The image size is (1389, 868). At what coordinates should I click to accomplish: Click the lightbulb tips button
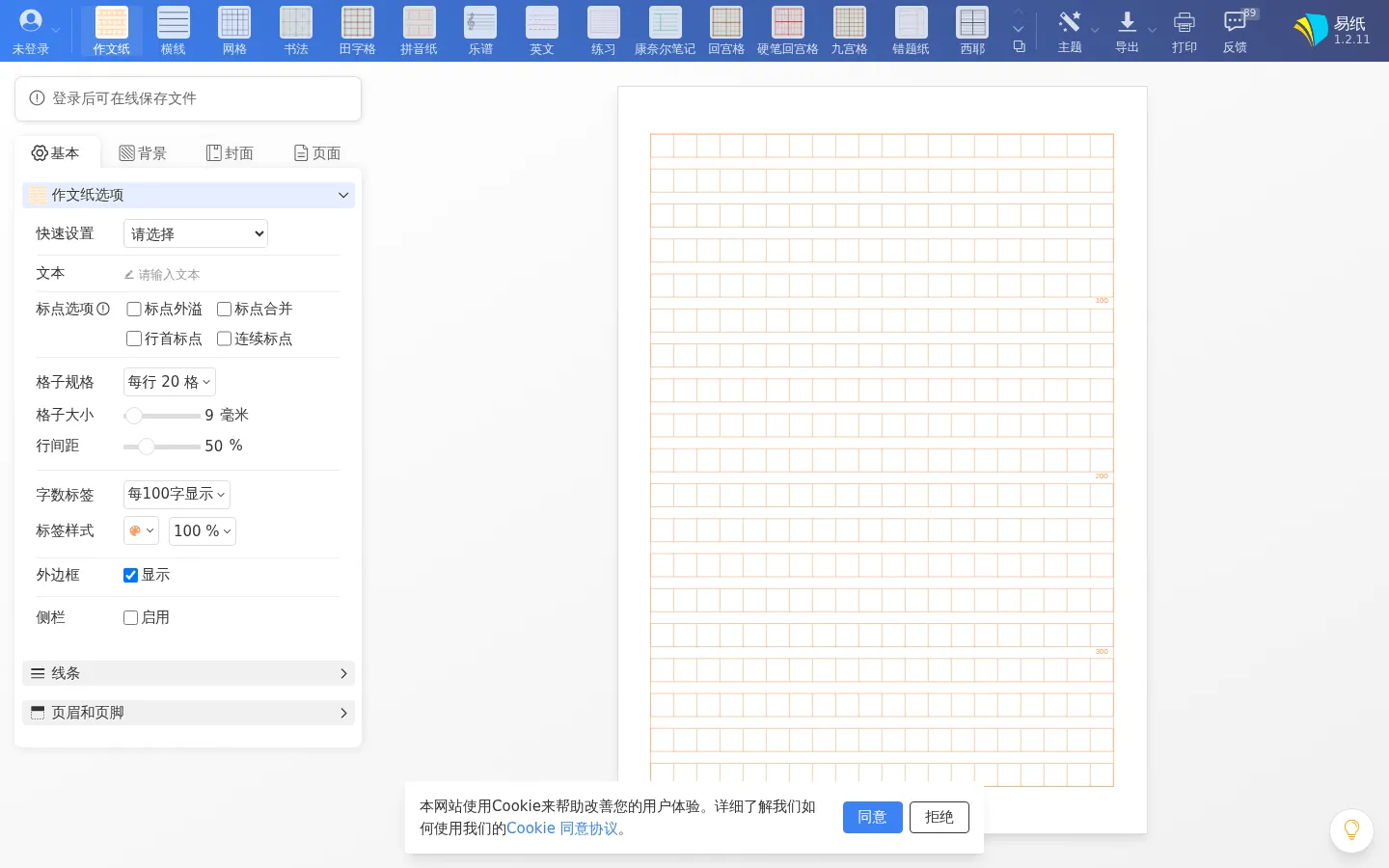[1351, 830]
